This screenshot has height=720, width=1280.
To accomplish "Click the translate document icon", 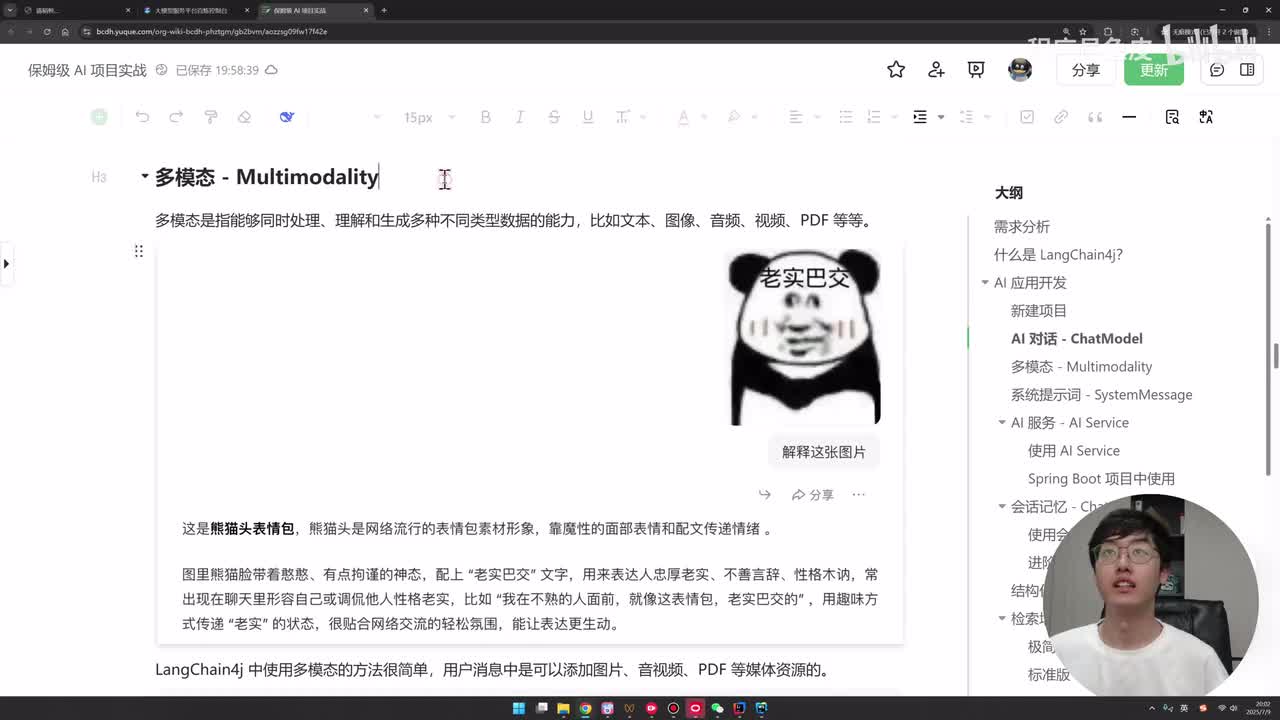I will 1206,117.
